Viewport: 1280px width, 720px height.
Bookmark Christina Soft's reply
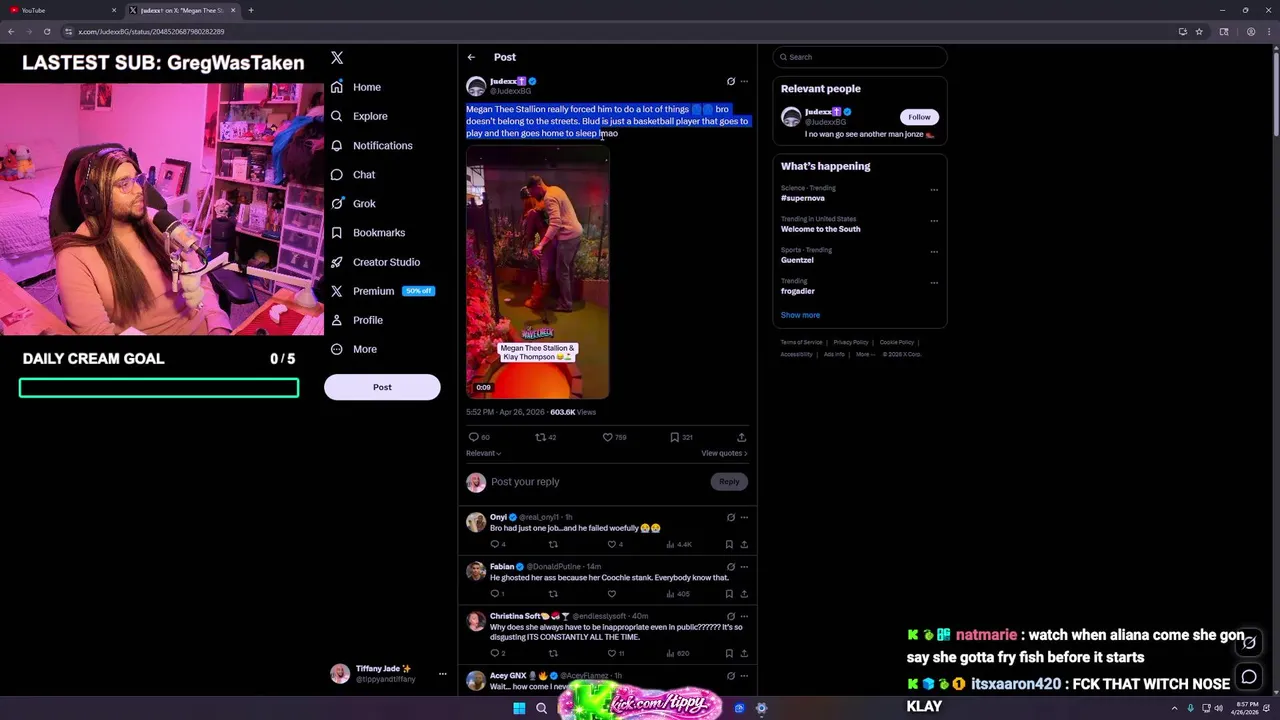(x=729, y=653)
